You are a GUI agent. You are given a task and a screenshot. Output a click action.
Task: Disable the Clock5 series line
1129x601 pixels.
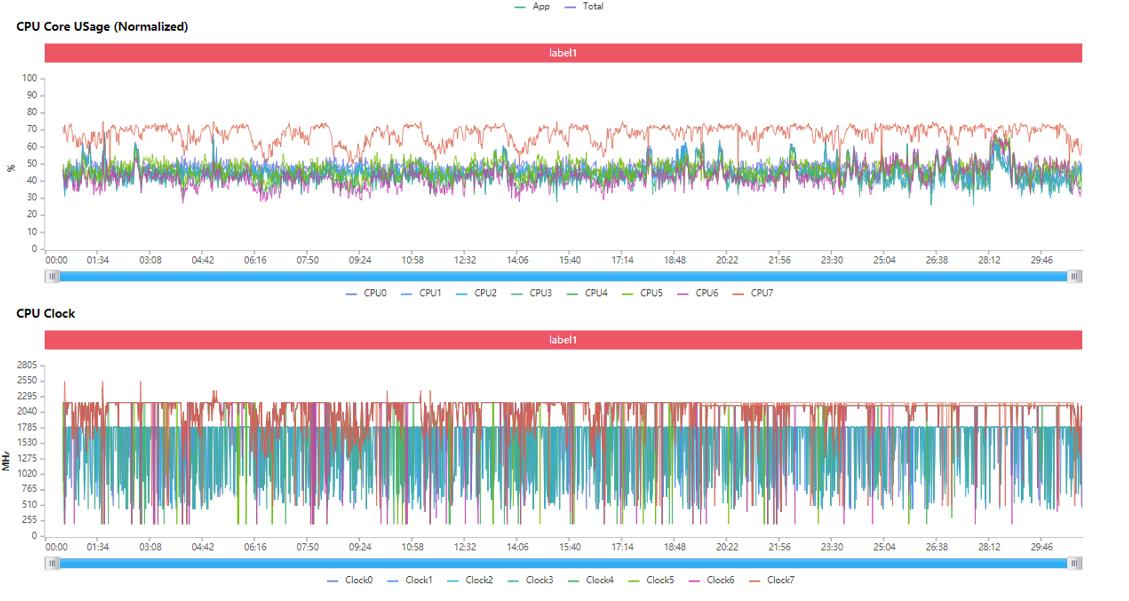tap(650, 580)
